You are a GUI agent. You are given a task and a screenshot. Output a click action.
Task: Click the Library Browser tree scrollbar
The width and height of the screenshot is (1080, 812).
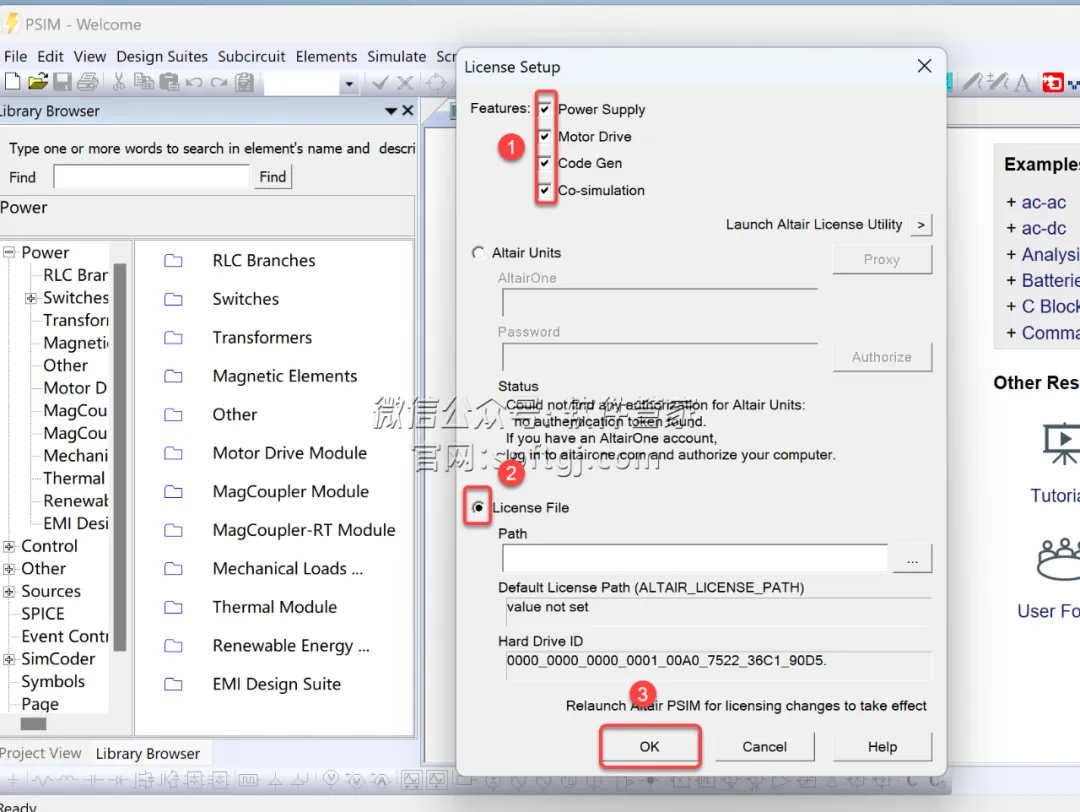click(x=120, y=457)
